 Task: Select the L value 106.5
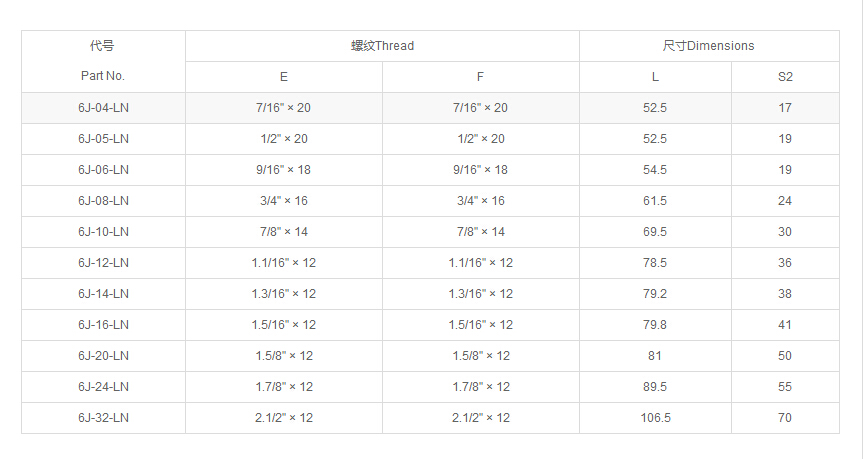pyautogui.click(x=655, y=418)
